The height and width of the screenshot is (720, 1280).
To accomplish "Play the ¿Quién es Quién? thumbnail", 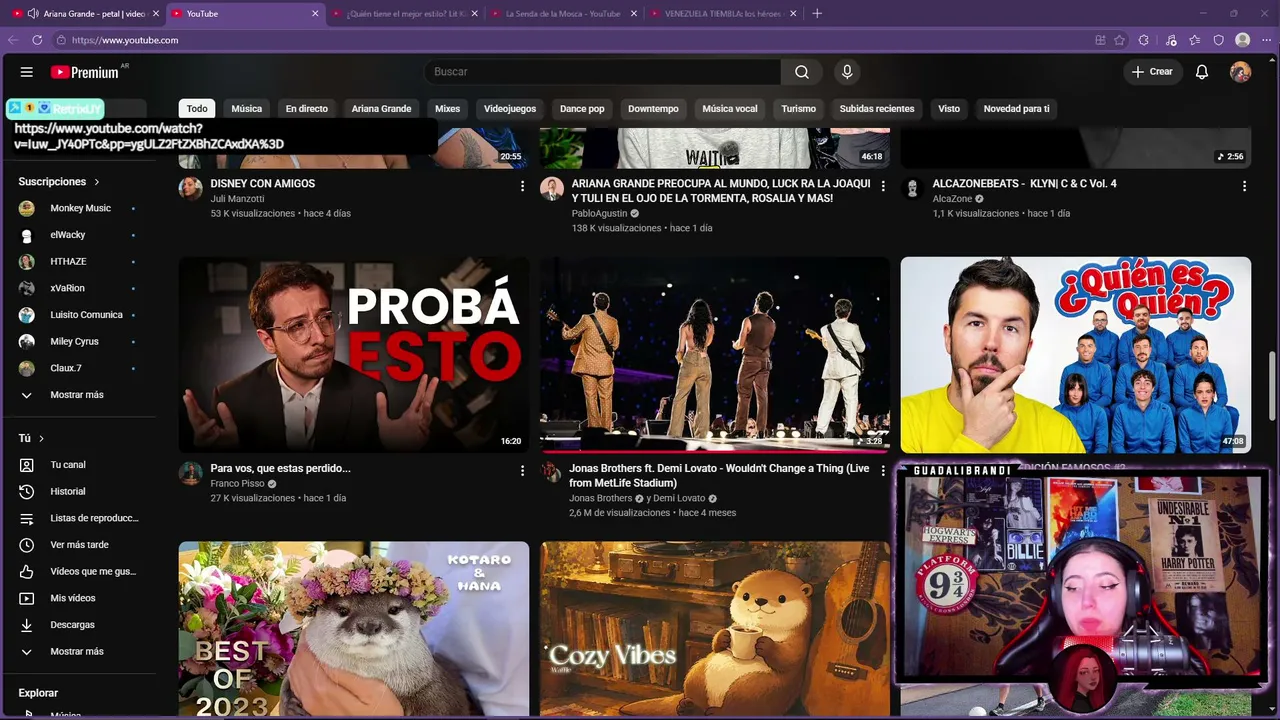I will [1076, 355].
